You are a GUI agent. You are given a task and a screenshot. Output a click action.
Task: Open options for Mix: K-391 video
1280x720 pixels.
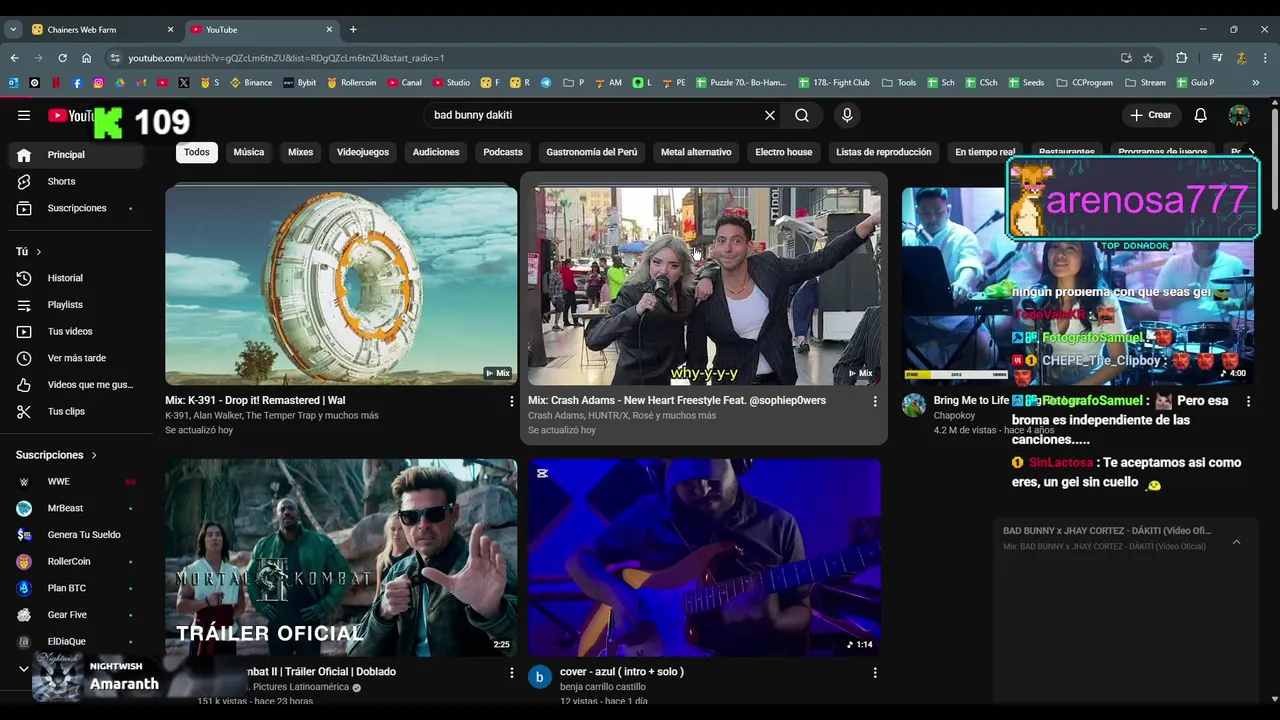[x=512, y=401]
